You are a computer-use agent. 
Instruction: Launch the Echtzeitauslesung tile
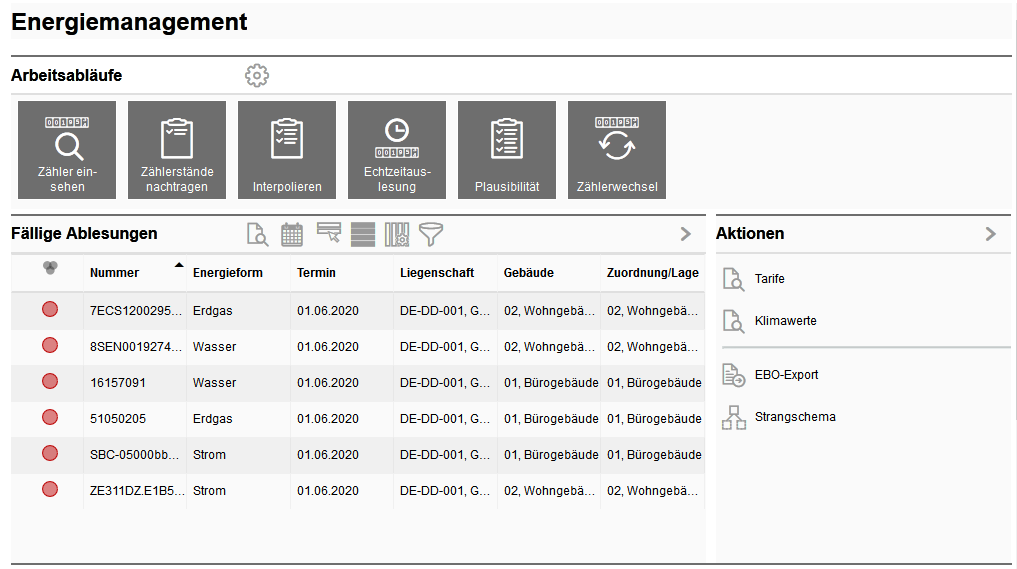pos(397,150)
